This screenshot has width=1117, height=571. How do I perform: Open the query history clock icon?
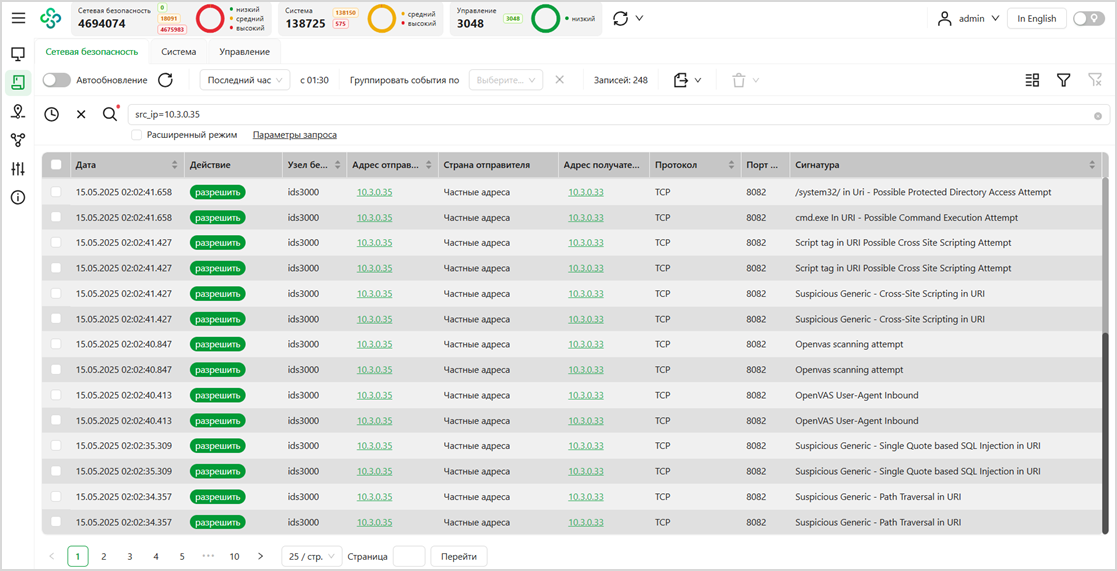point(51,115)
